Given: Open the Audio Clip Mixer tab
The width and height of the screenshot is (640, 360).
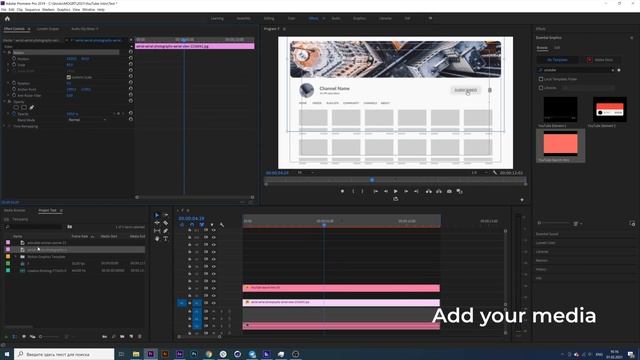Looking at the screenshot, I should (x=85, y=29).
